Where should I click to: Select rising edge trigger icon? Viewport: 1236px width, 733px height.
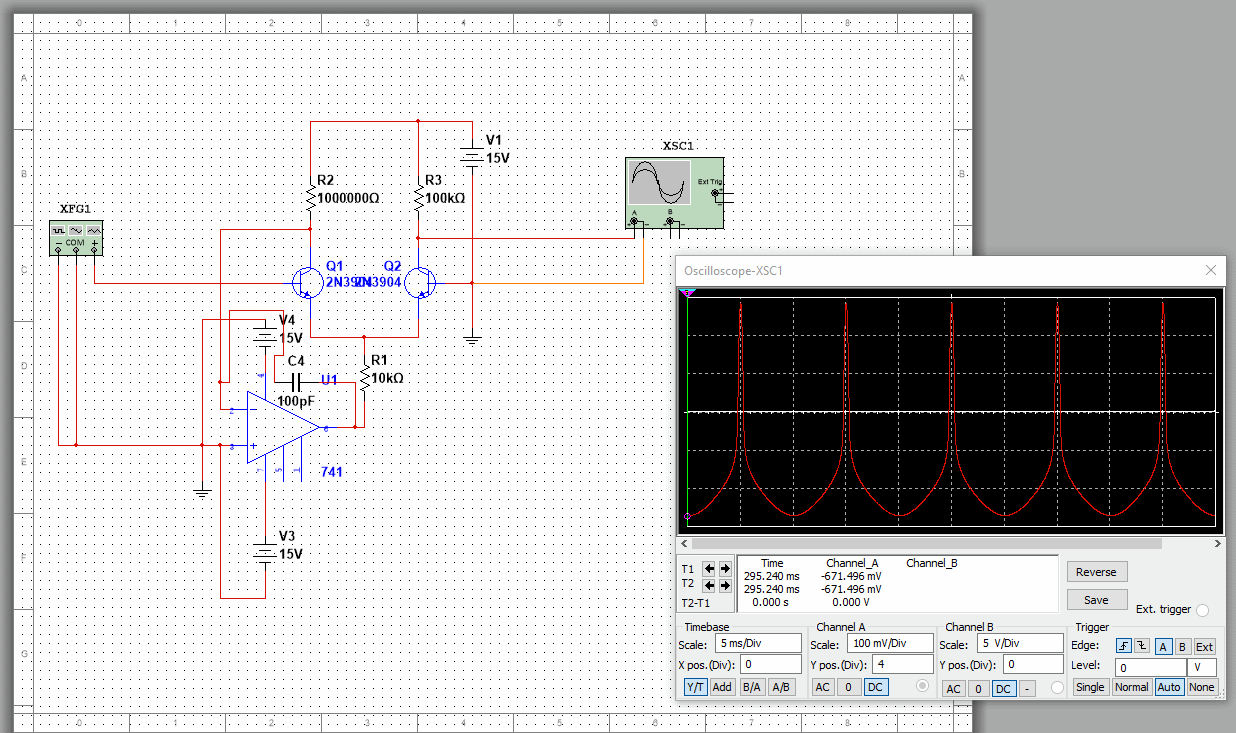1124,646
